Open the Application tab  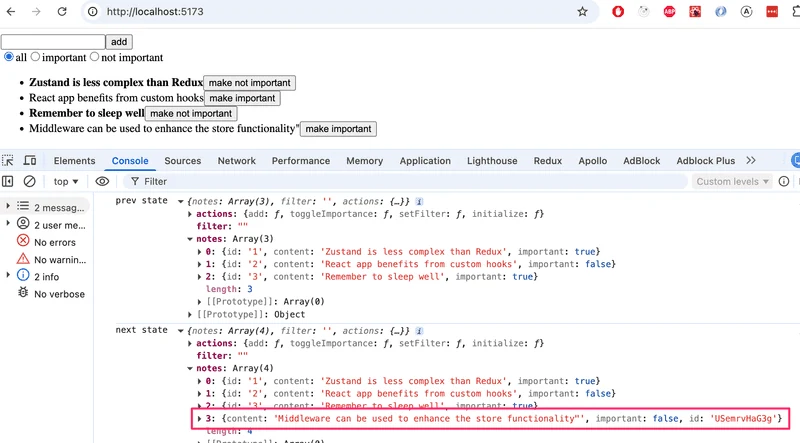point(425,161)
